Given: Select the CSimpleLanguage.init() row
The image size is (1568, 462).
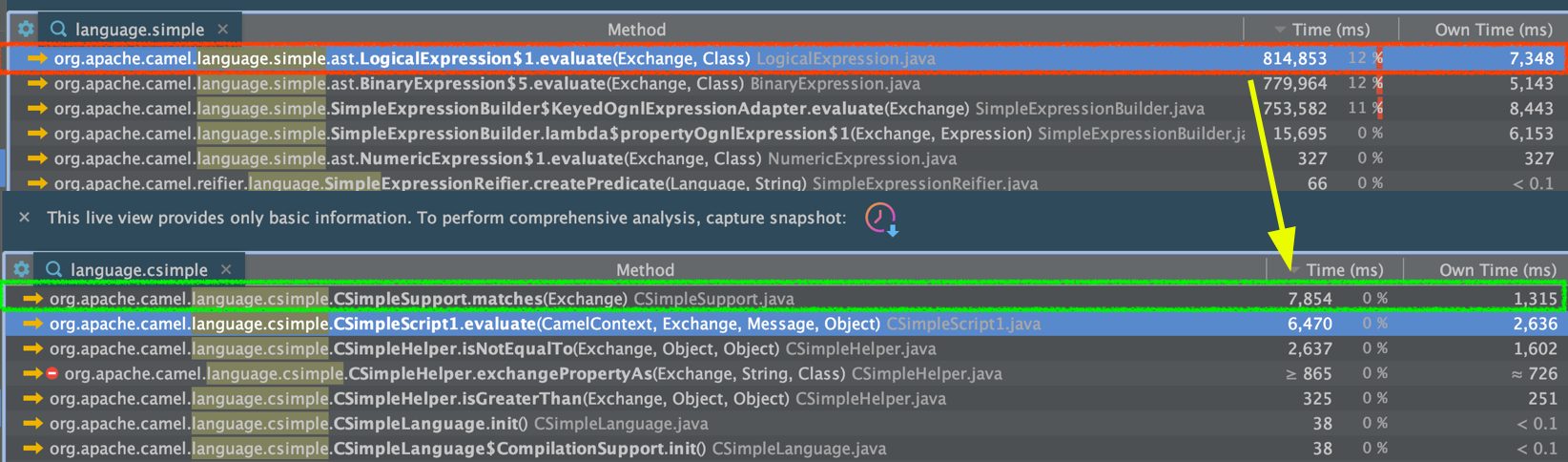Looking at the screenshot, I should (572, 423).
